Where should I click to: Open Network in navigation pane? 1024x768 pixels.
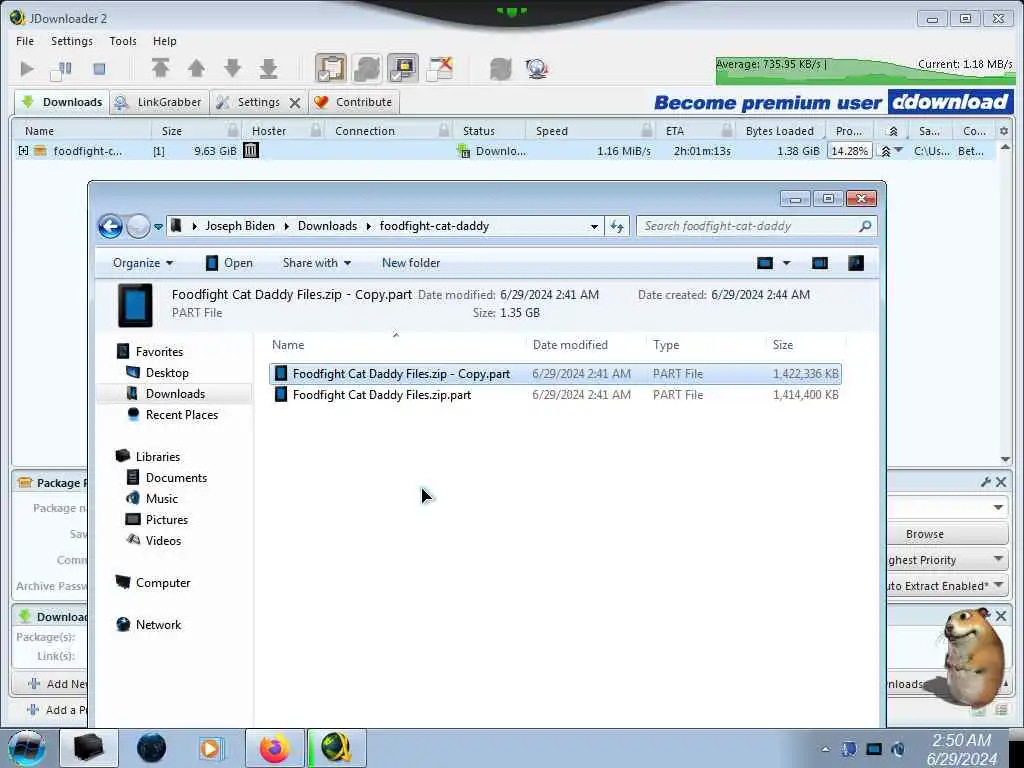[158, 624]
